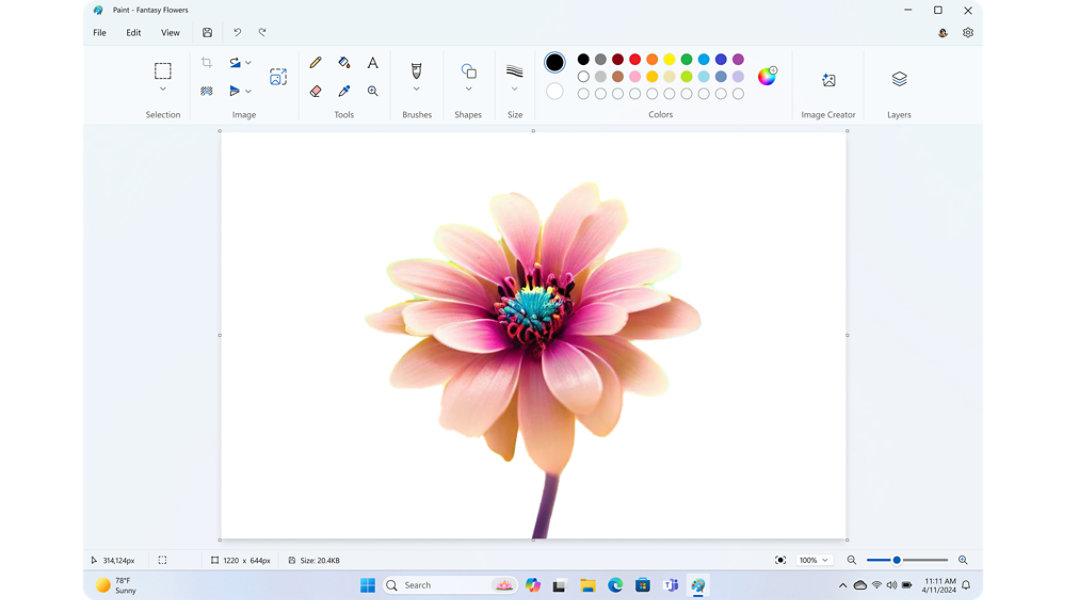Select primary color 1 black circle
Image resolution: width=1066 pixels, height=600 pixels.
(x=555, y=63)
